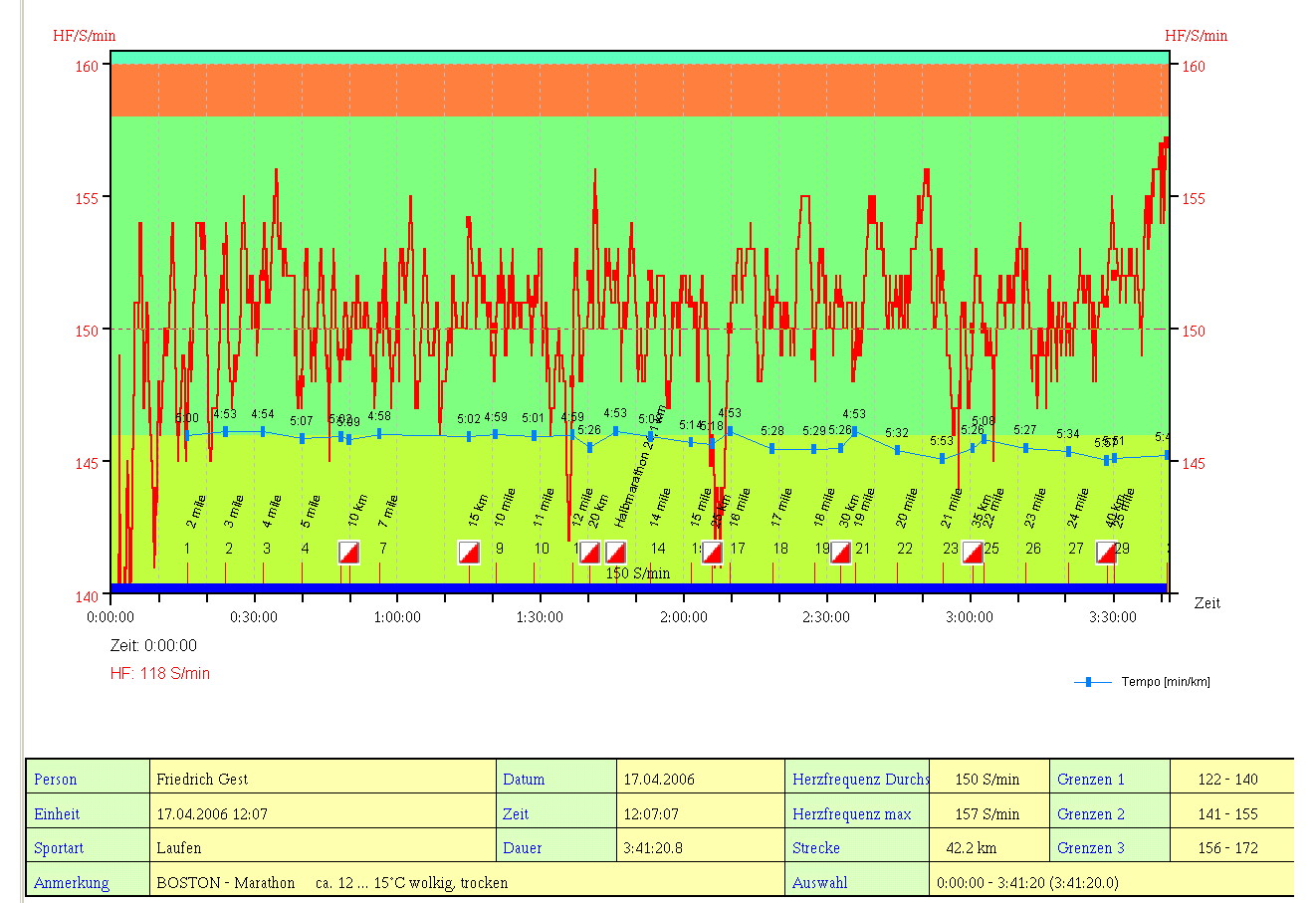Select the 30 km split marker icon
The image size is (1316, 903).
pos(840,552)
